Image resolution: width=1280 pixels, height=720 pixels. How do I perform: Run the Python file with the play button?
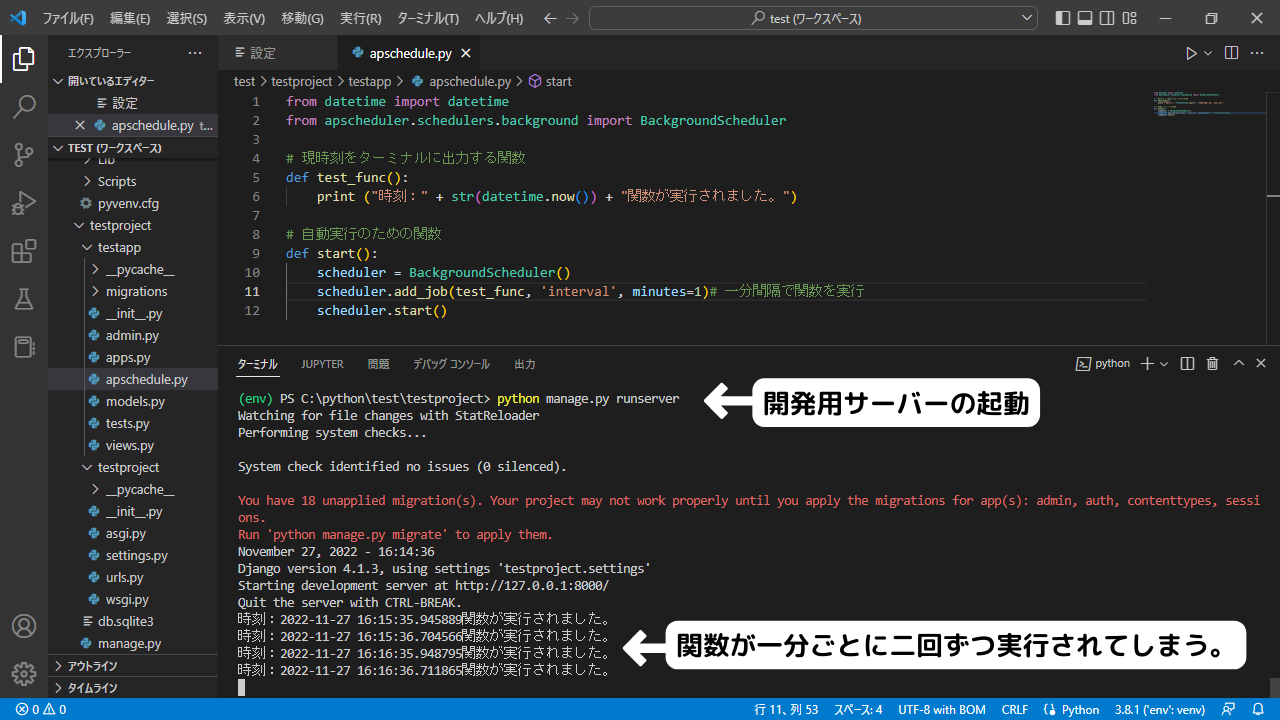click(1191, 53)
